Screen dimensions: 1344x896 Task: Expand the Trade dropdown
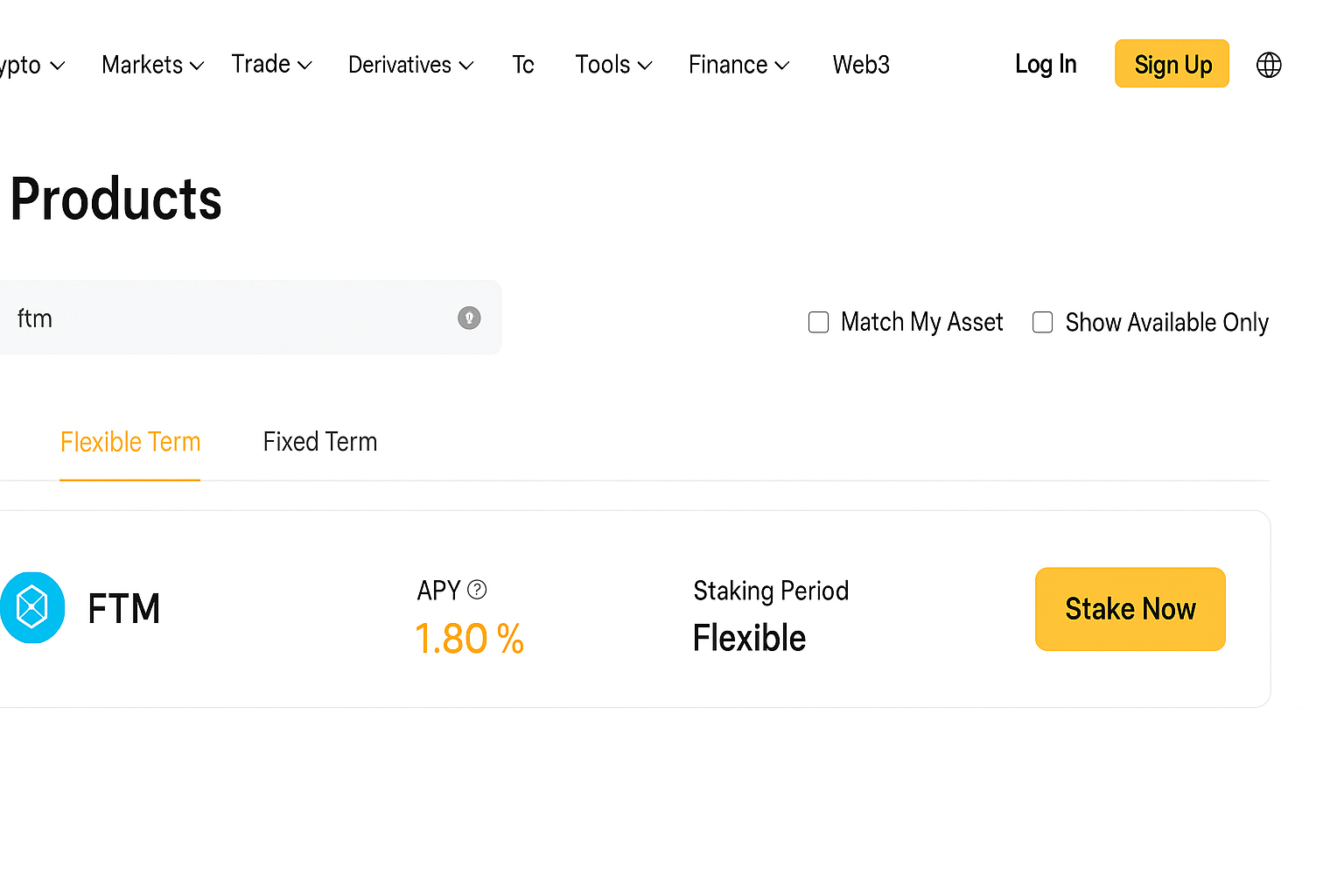coord(271,64)
